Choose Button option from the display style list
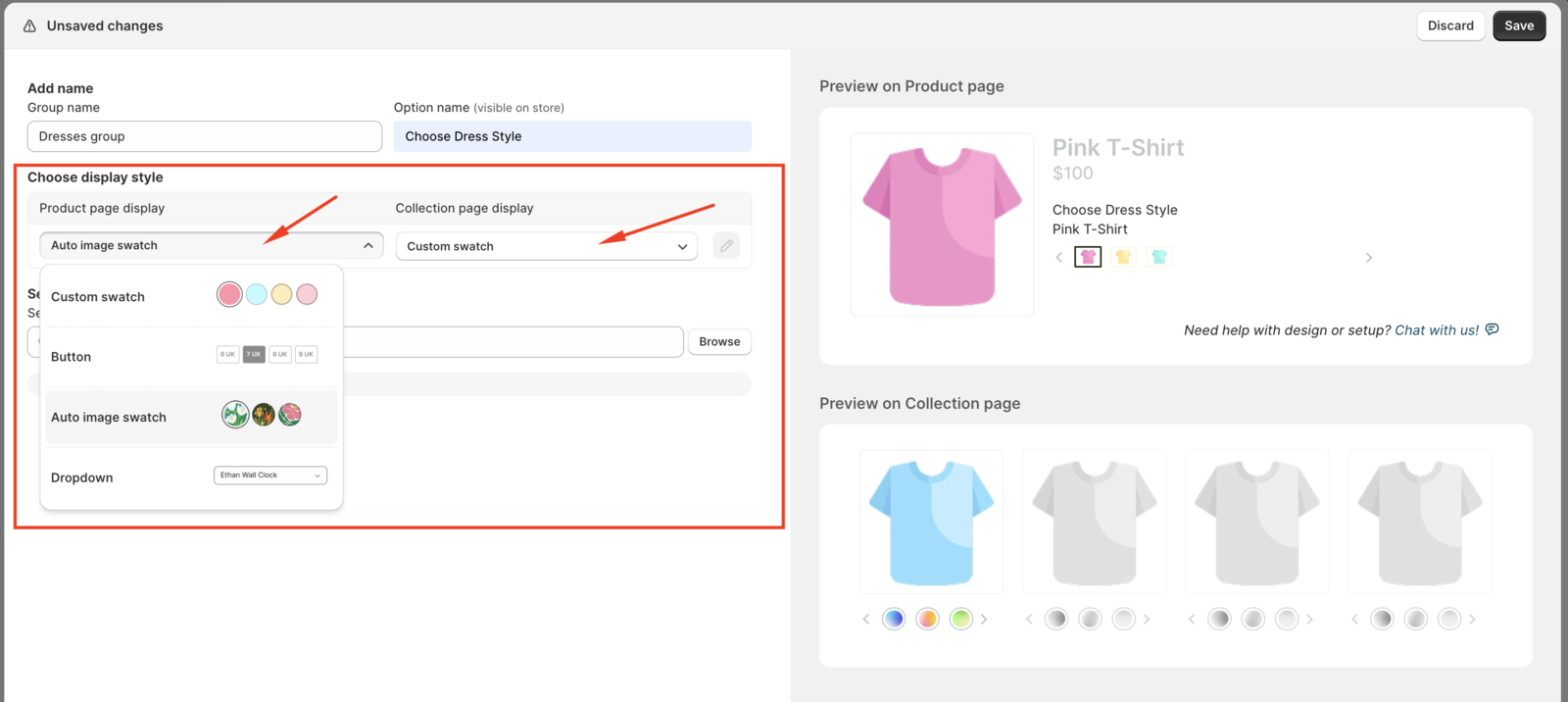The height and width of the screenshot is (702, 1568). (x=191, y=356)
